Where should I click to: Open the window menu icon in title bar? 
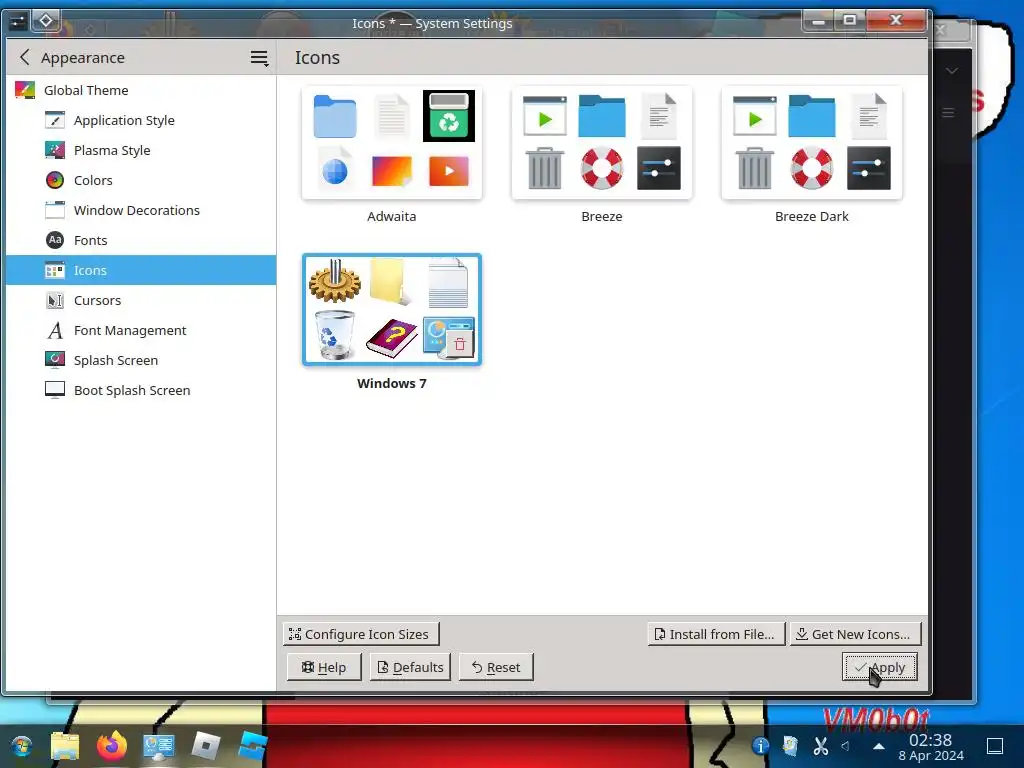click(x=18, y=22)
